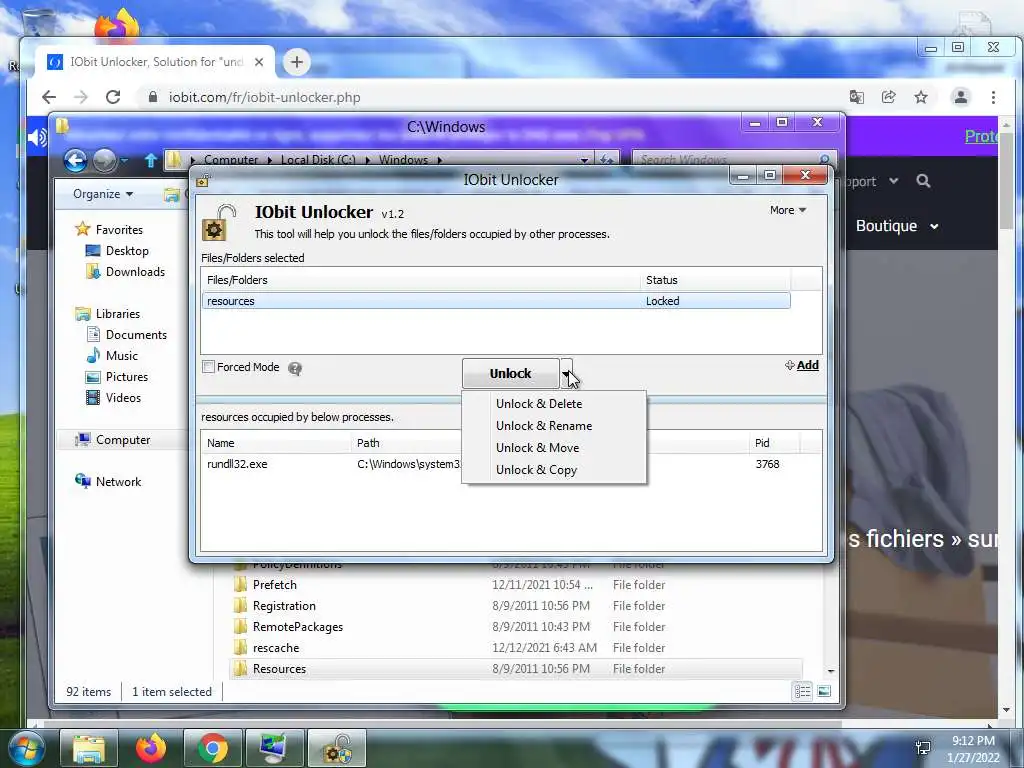Click Explorer window scrollbar down arrow

[x=831, y=671]
